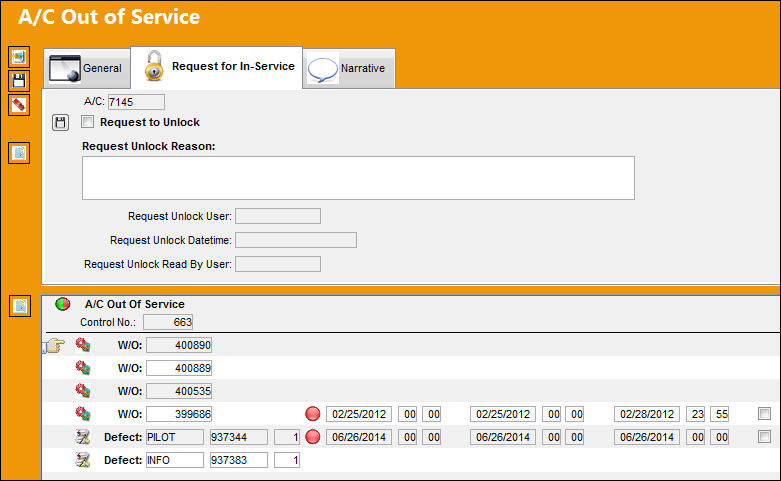The width and height of the screenshot is (781, 481).
Task: Click the W/O field 400890
Action: pyautogui.click(x=179, y=345)
